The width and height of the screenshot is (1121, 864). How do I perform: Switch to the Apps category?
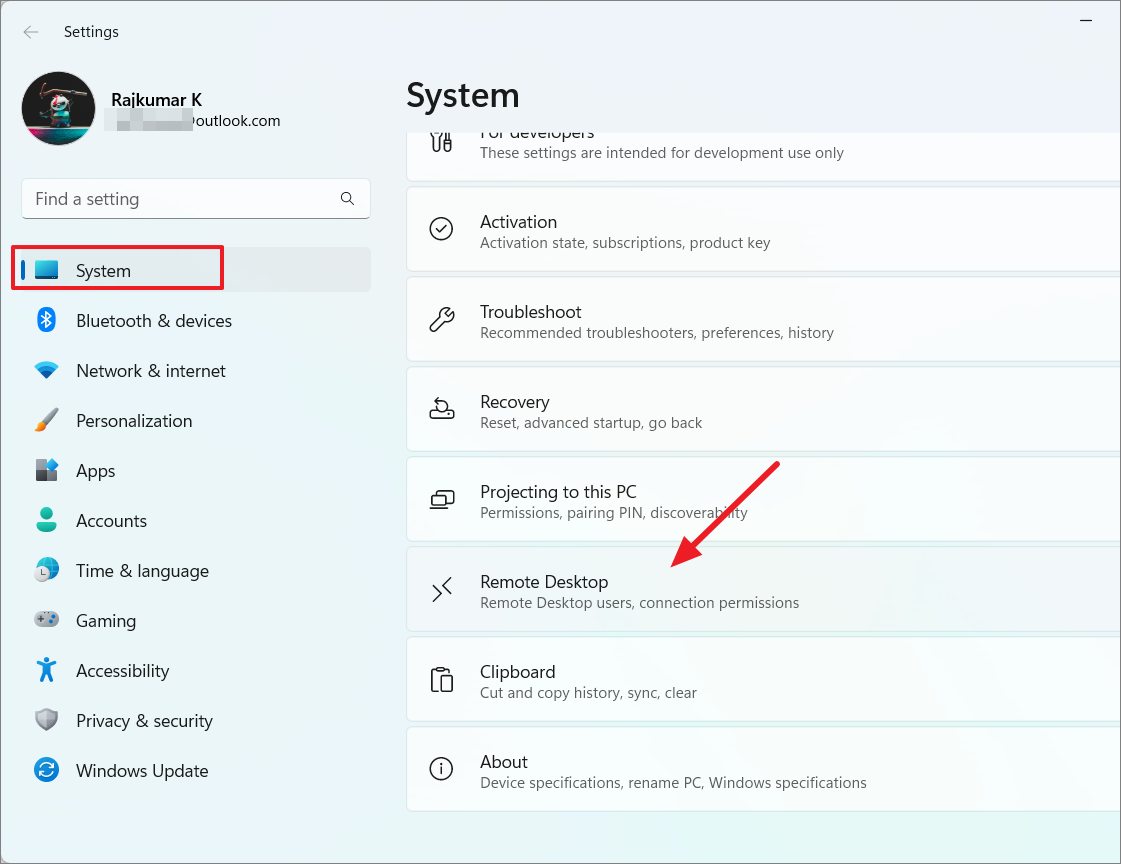tap(96, 472)
